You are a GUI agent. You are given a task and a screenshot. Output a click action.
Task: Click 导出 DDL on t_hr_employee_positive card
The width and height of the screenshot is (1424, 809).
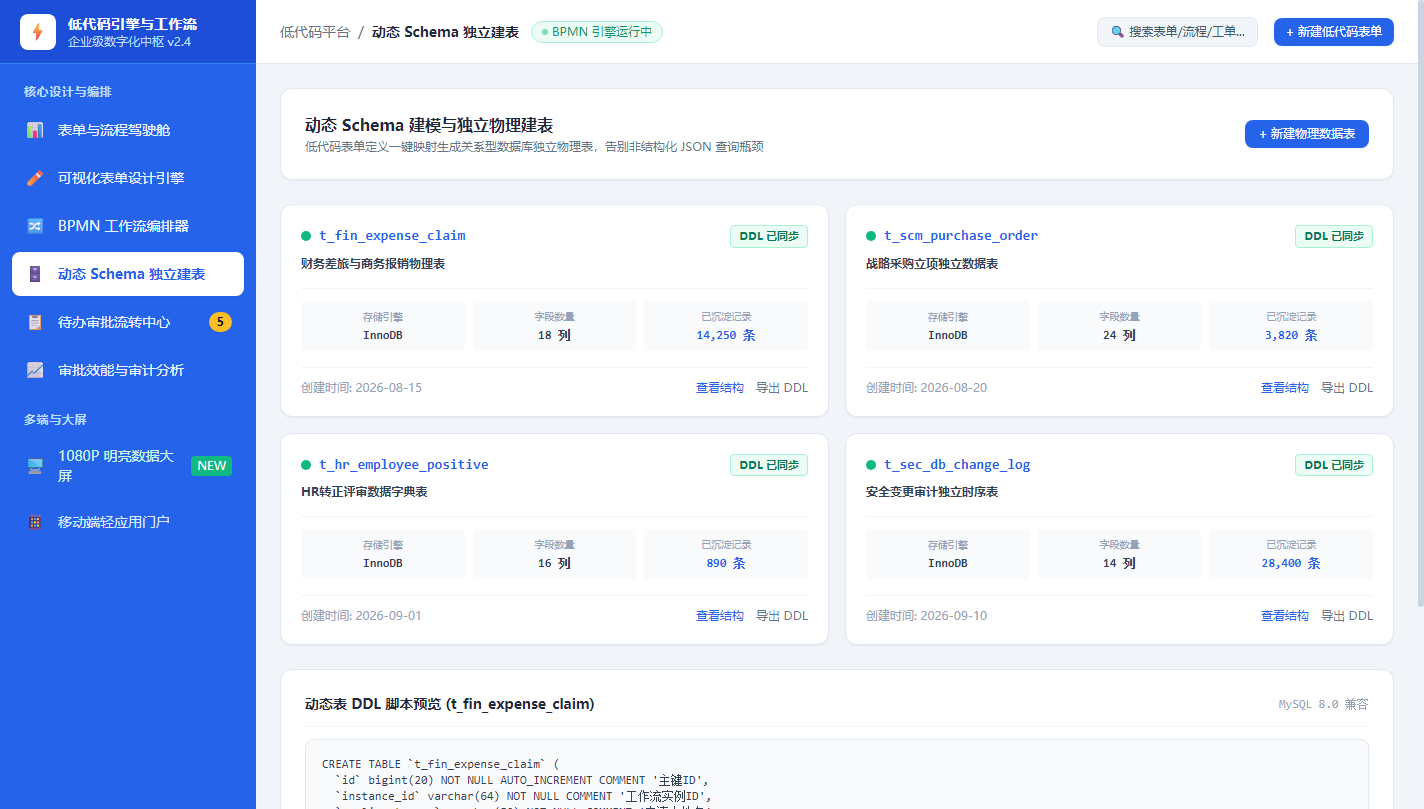[x=782, y=616]
